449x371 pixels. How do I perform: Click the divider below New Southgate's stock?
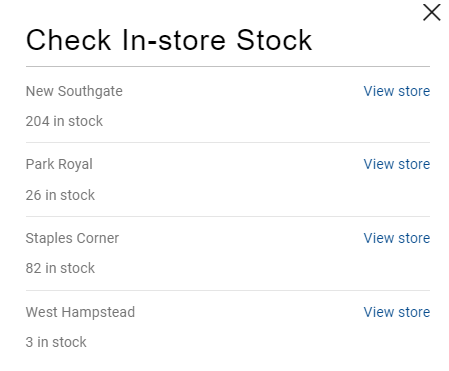228,142
